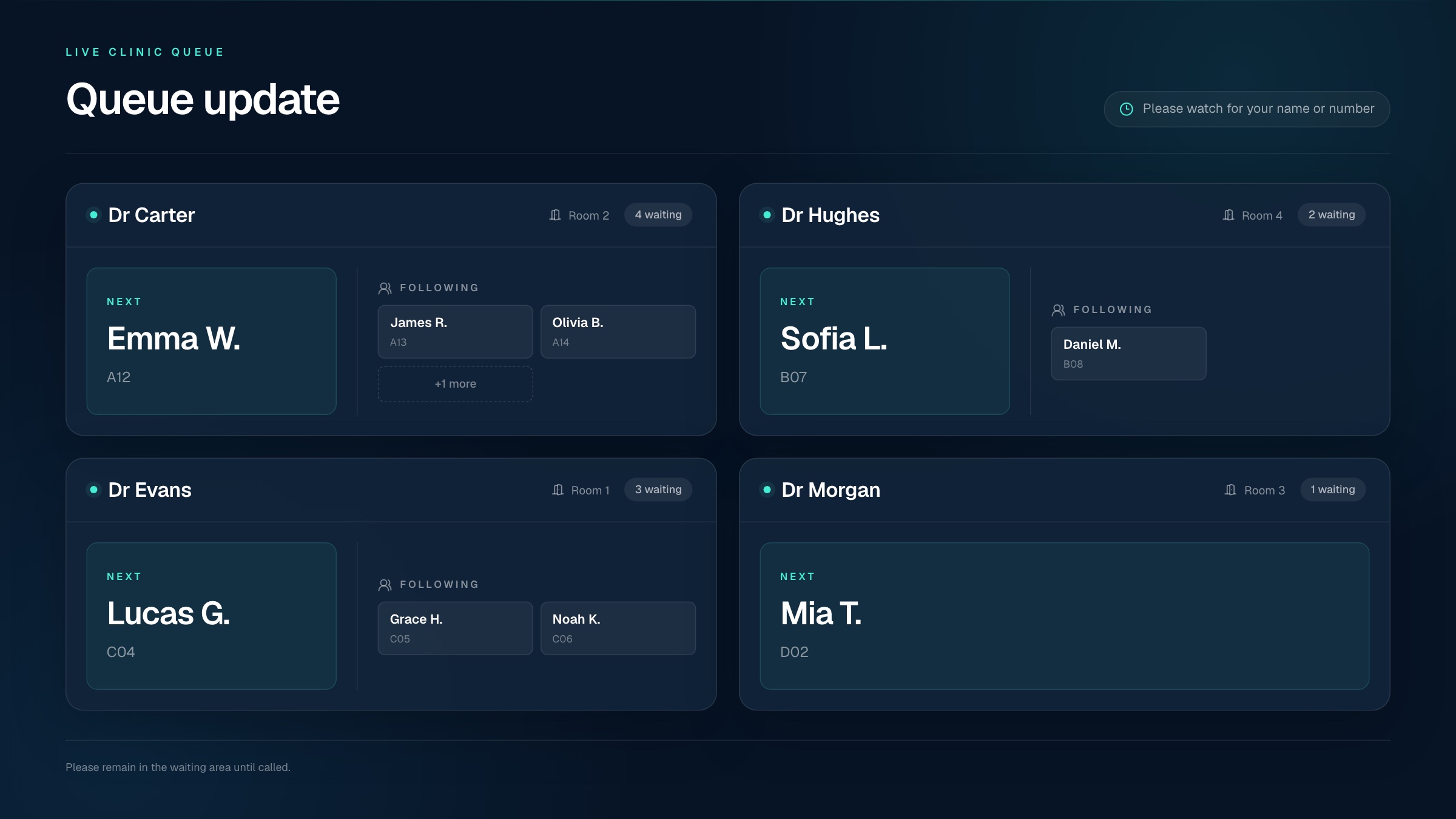This screenshot has width=1456, height=819.
Task: Select the 3 waiting badge for Dr Evans
Action: (658, 490)
